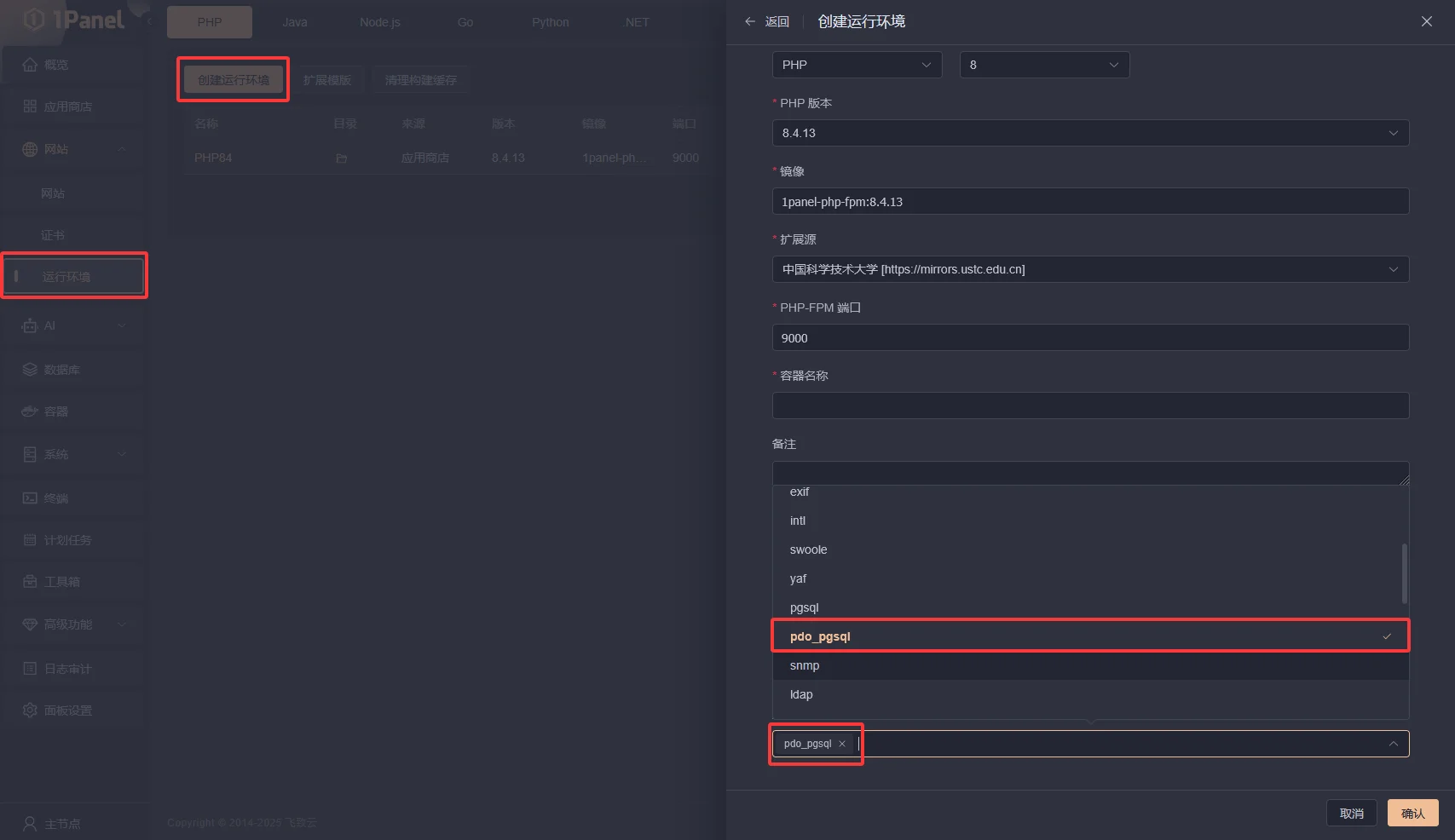This screenshot has height=840, width=1455.
Task: Deselect the checked pdo_pgsql option
Action: click(1089, 636)
